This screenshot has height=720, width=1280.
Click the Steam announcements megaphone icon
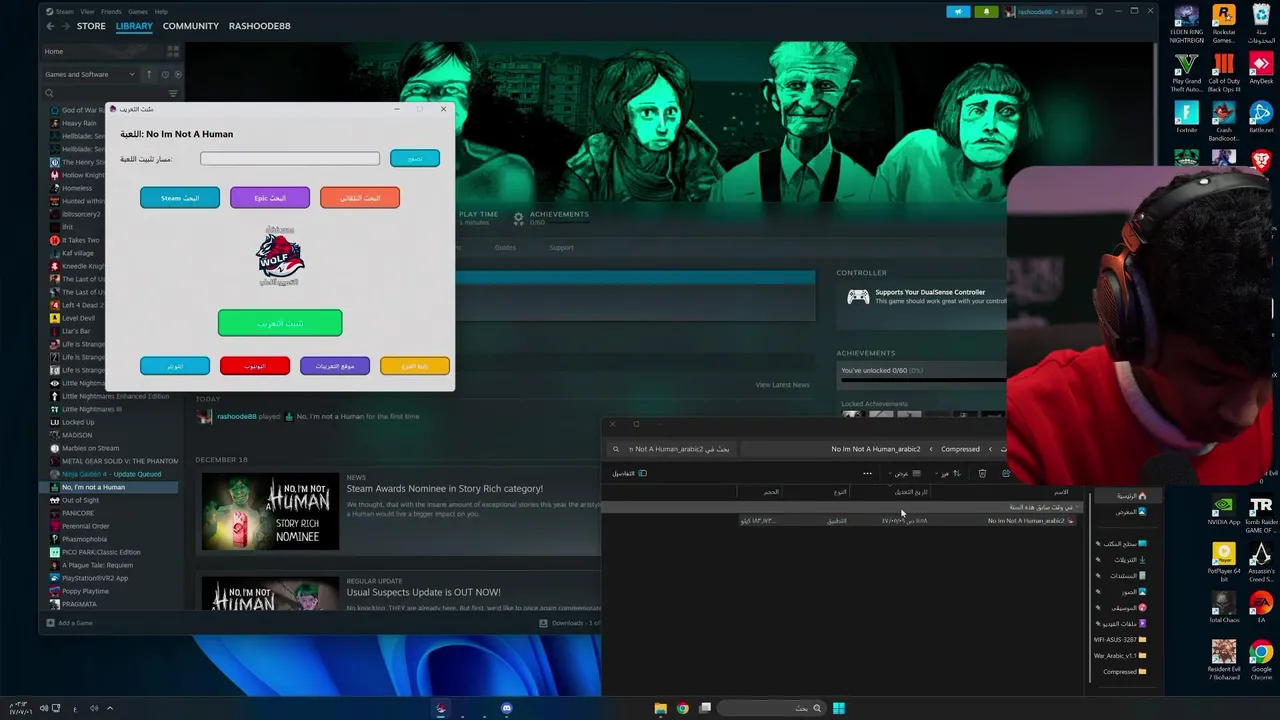[x=958, y=12]
